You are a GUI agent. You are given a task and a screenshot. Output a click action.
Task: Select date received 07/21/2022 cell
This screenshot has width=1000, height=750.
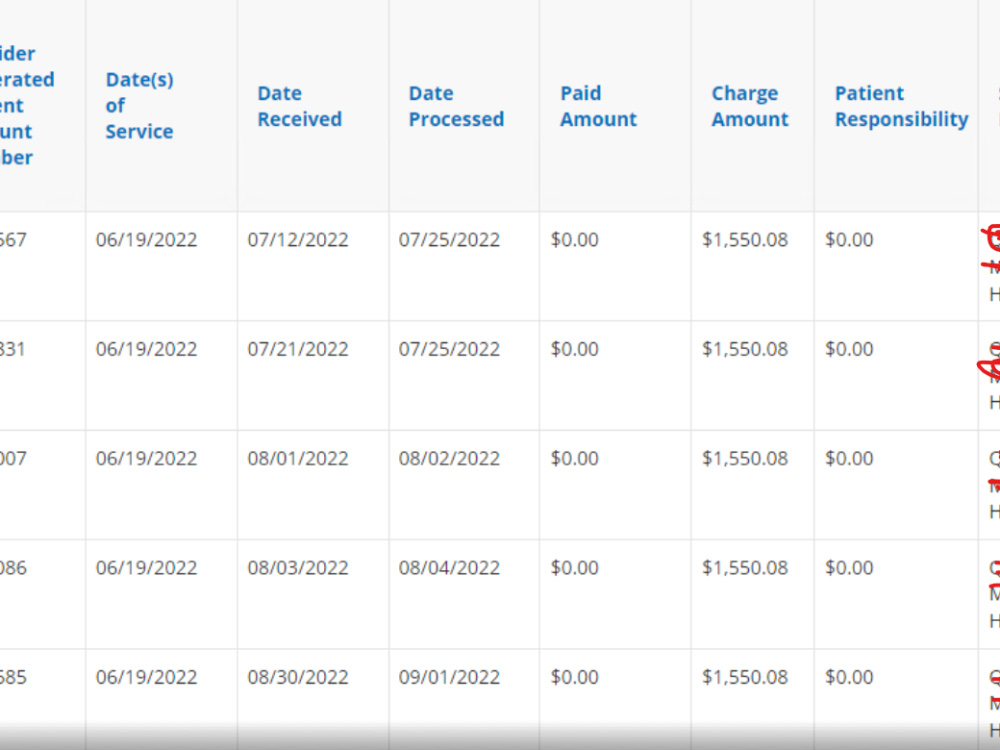click(298, 349)
